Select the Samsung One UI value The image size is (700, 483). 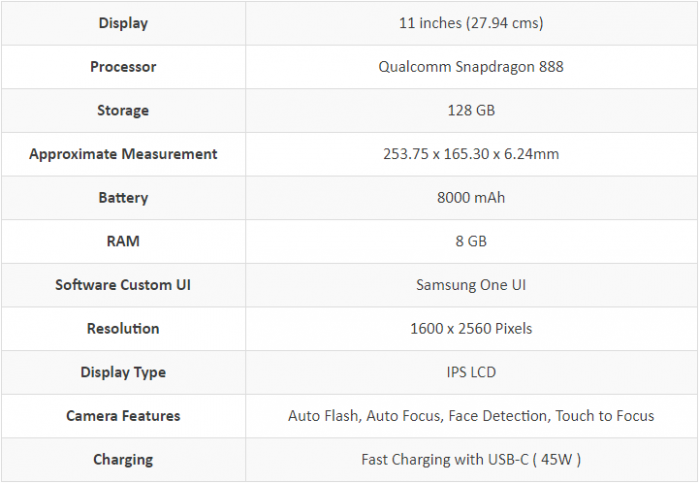click(x=471, y=285)
